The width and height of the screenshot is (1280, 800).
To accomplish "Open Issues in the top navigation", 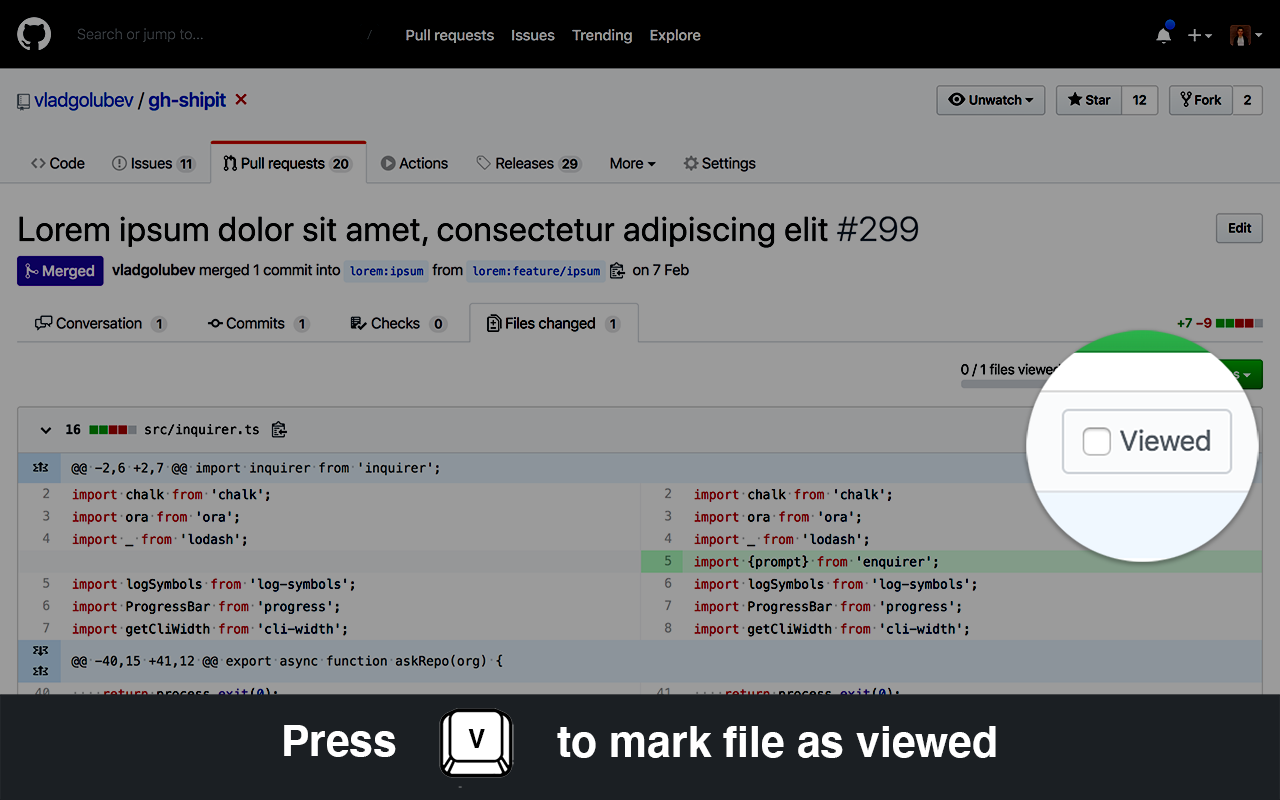I will point(532,35).
